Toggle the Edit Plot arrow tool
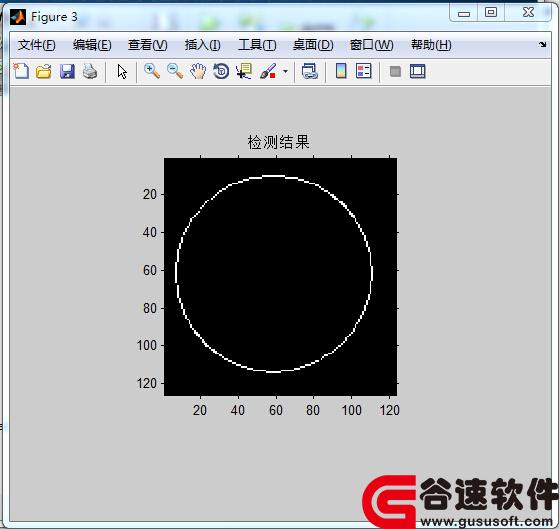Viewport: 559px width, 529px height. click(122, 72)
